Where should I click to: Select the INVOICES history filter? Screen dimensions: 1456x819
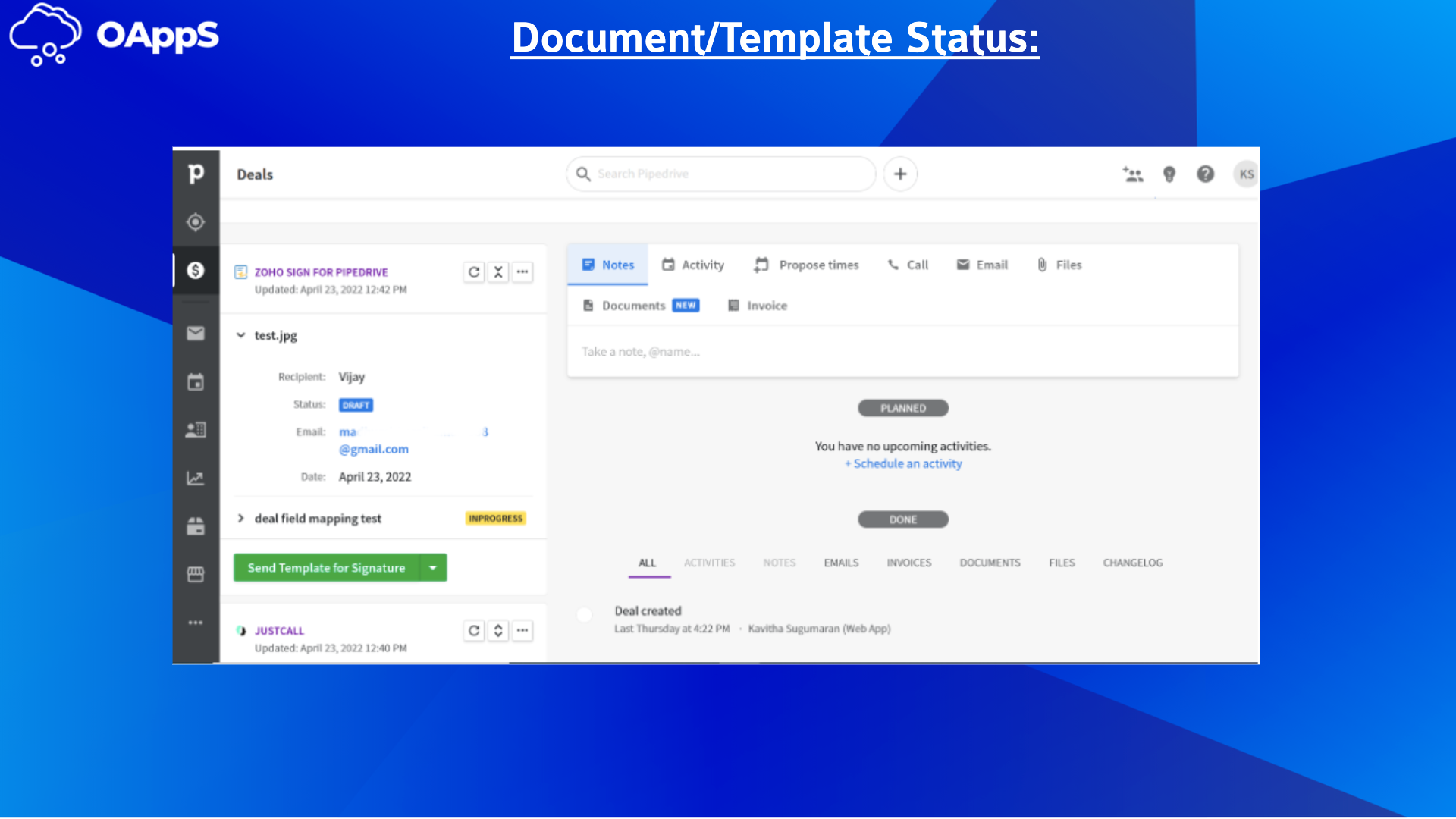pyautogui.click(x=909, y=563)
